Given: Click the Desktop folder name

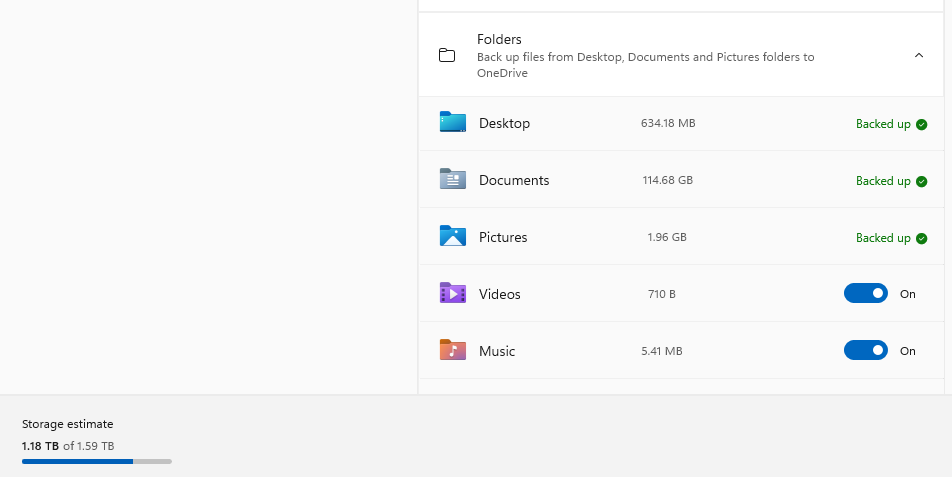Looking at the screenshot, I should [x=504, y=123].
